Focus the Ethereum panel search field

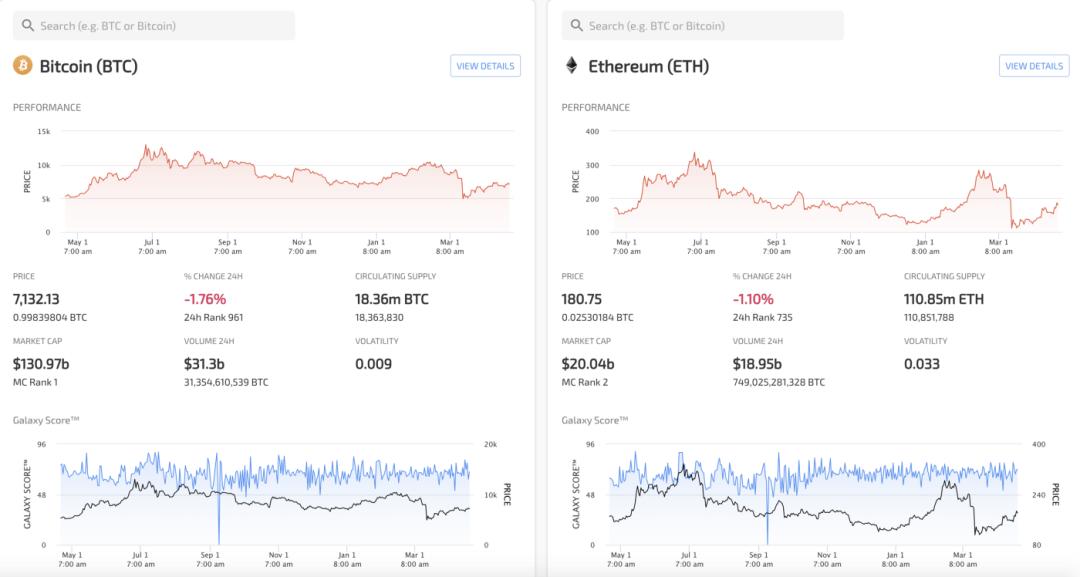(x=703, y=25)
